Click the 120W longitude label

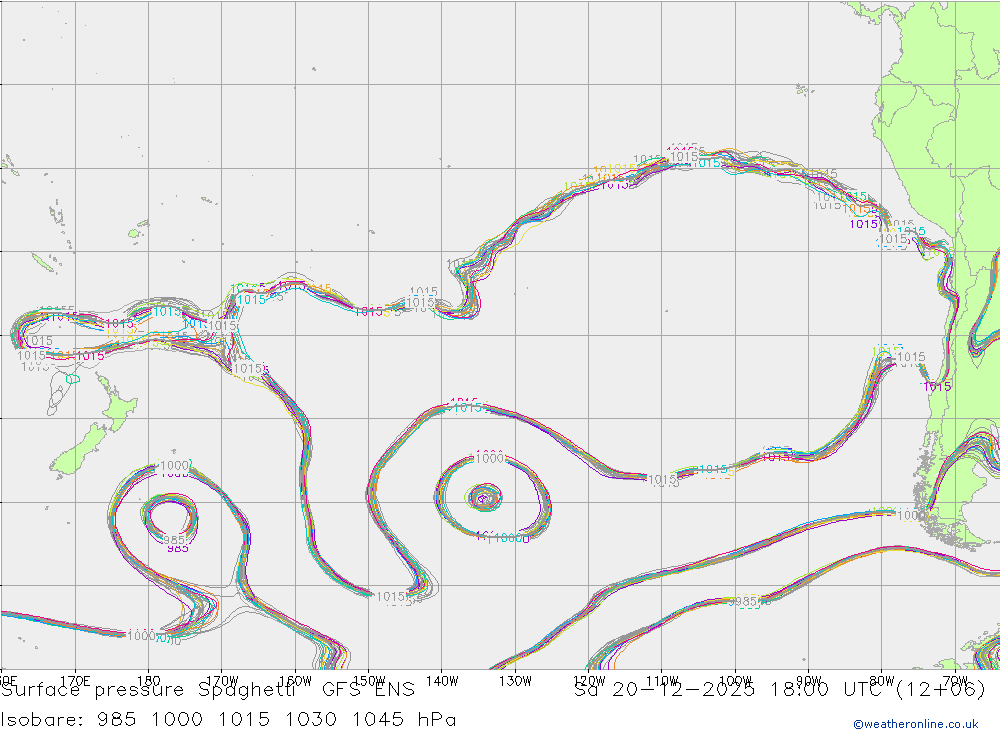(589, 681)
